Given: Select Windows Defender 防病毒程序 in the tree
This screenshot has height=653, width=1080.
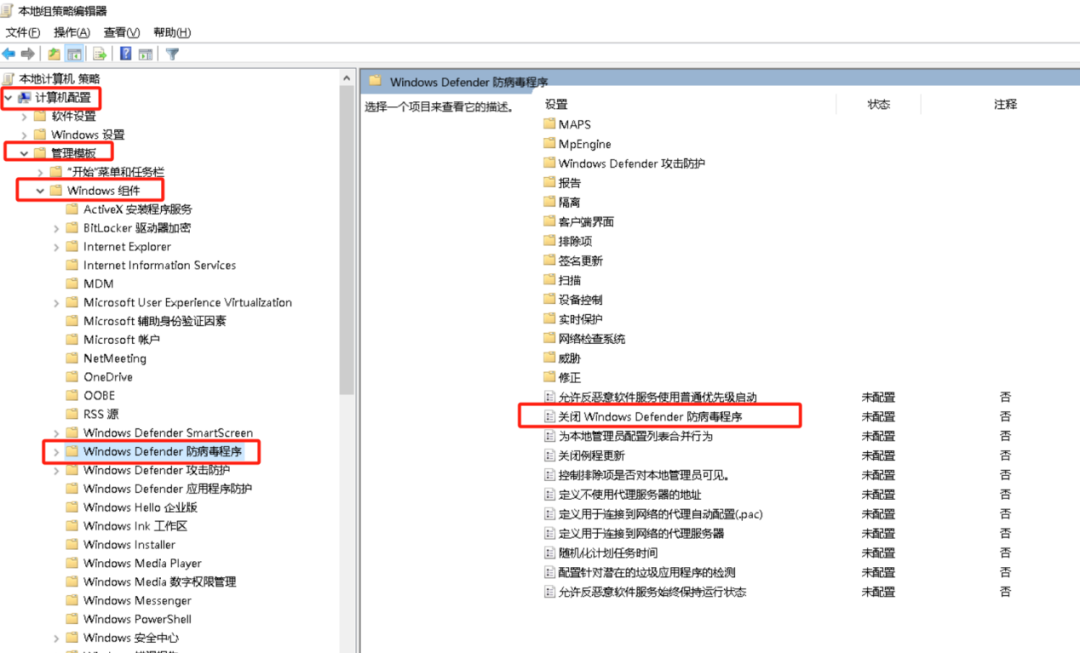Looking at the screenshot, I should (163, 451).
